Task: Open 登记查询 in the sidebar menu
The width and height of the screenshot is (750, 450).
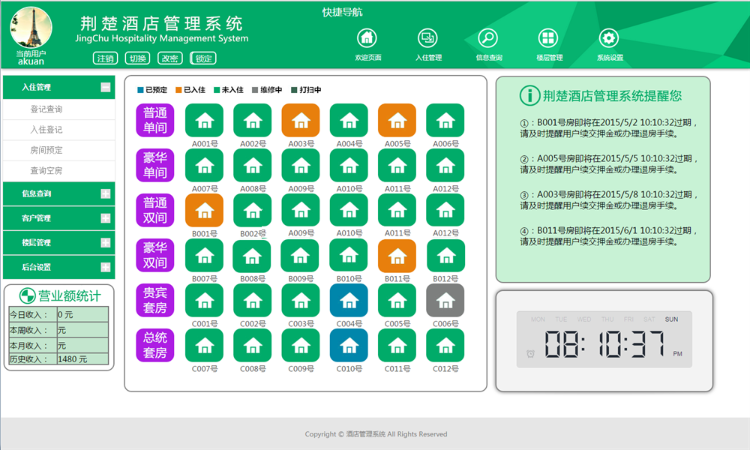Action: [46, 109]
